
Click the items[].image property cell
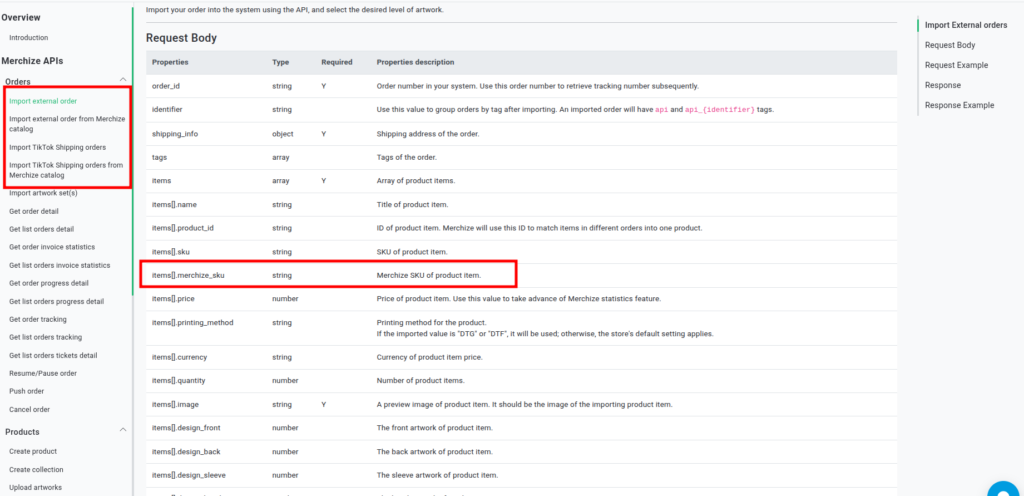(x=176, y=405)
